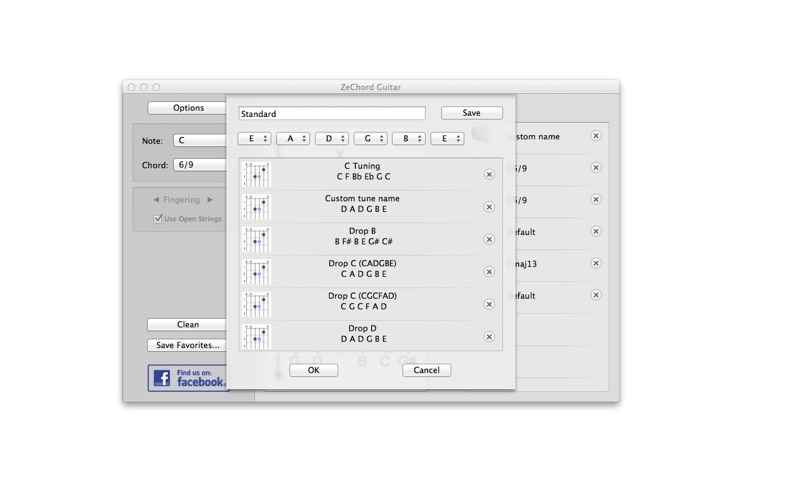Select the Drop D chord diagram thumbnail
This screenshot has height=500, width=800.
(256, 337)
